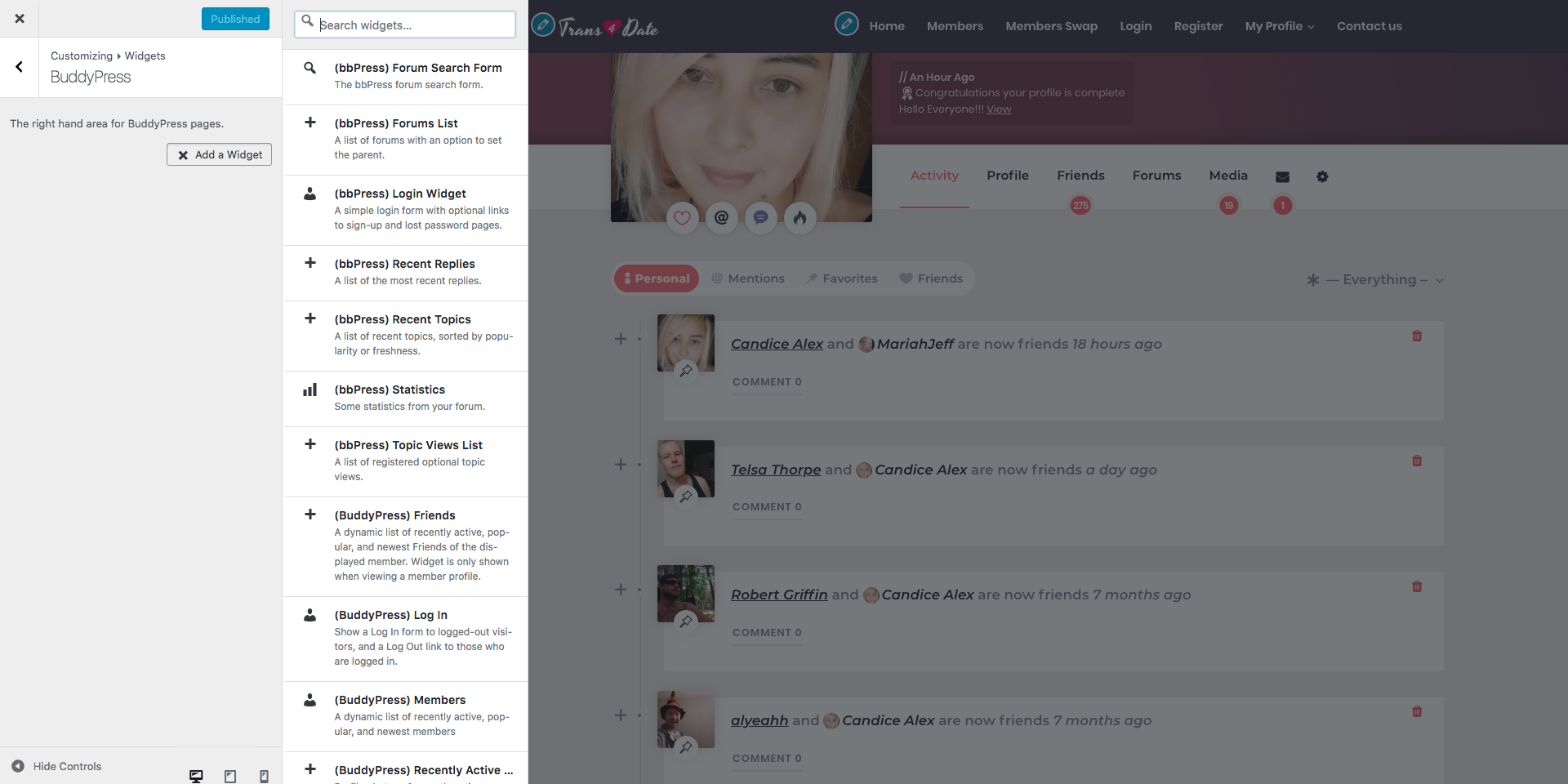Add the (bbPress) Recent Replies widget
This screenshot has width=1568, height=784.
coord(405,273)
